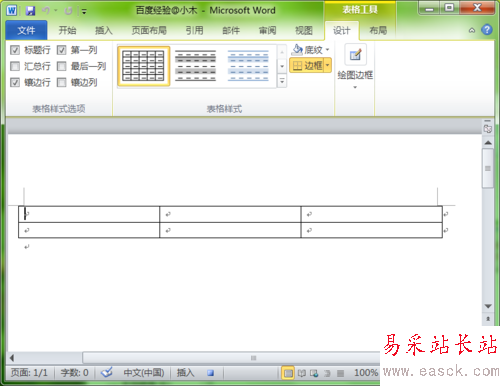Go to the next row of table styles
The width and height of the screenshot is (500, 386).
[282, 66]
